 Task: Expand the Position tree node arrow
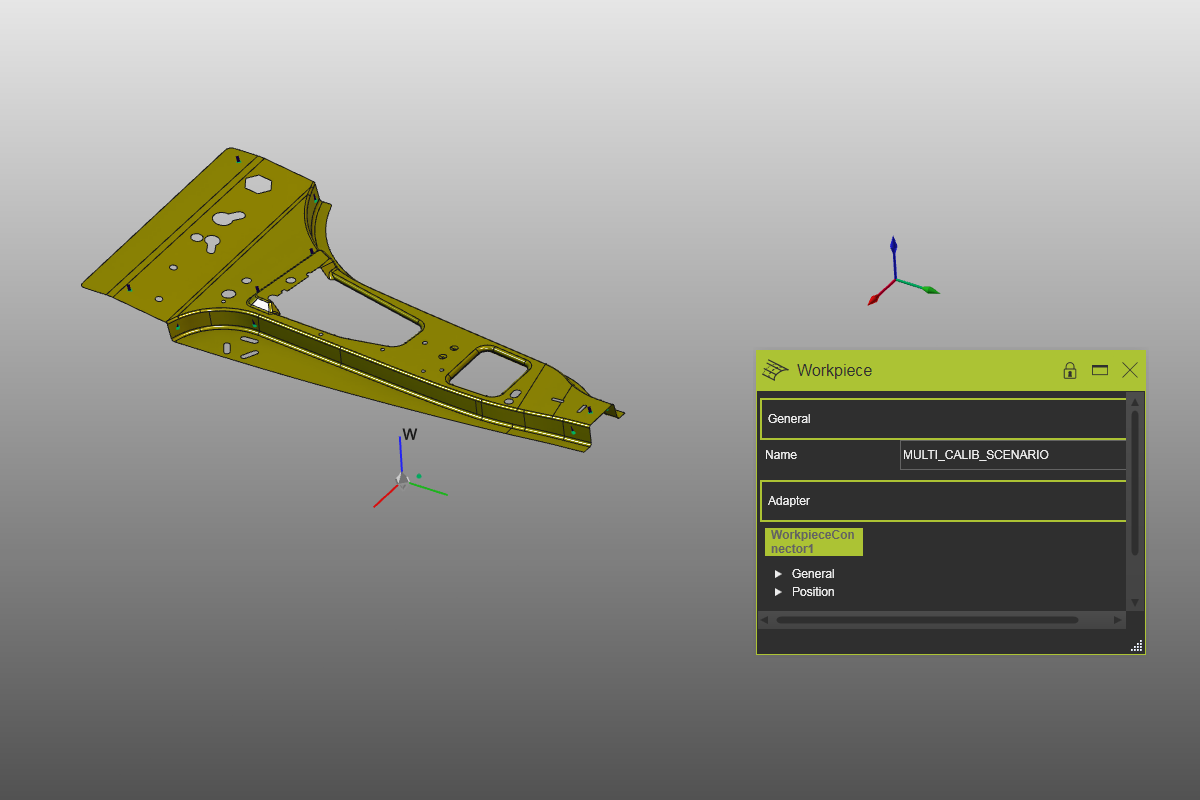point(778,592)
